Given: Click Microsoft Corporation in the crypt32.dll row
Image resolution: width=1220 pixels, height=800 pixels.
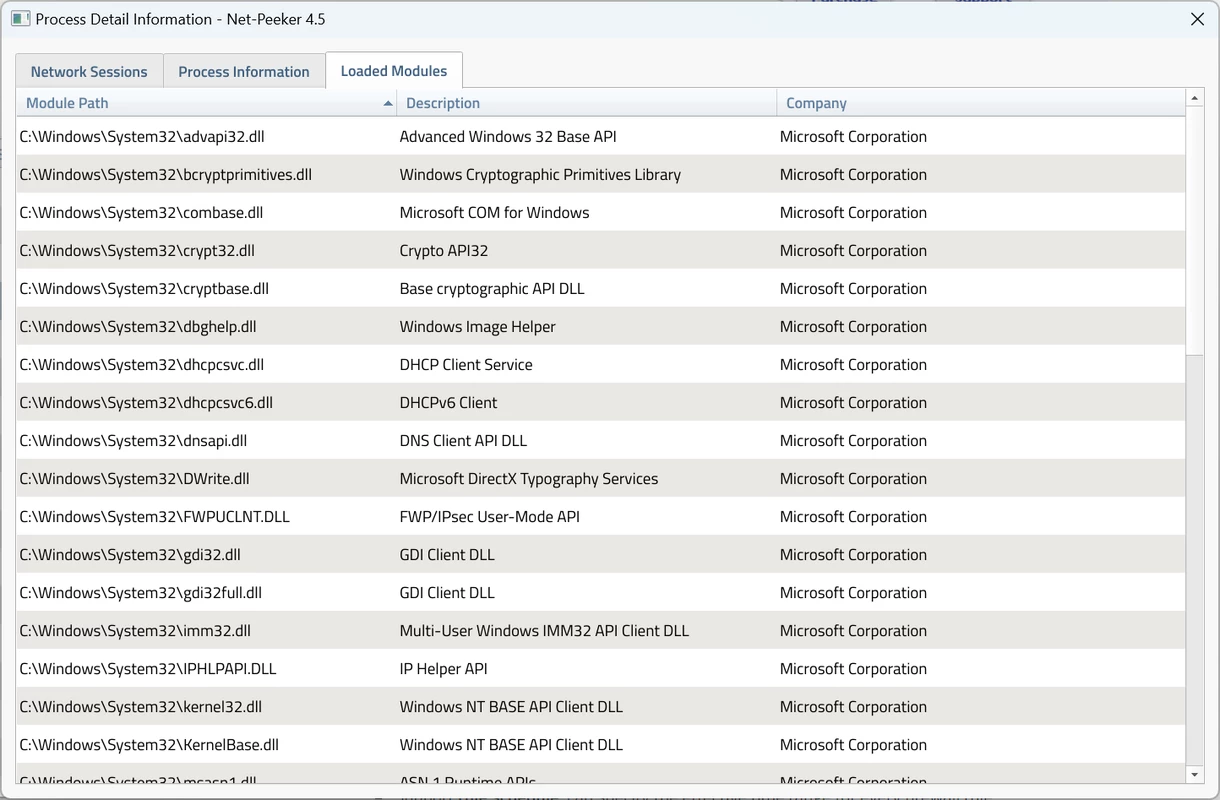Looking at the screenshot, I should pos(853,251).
